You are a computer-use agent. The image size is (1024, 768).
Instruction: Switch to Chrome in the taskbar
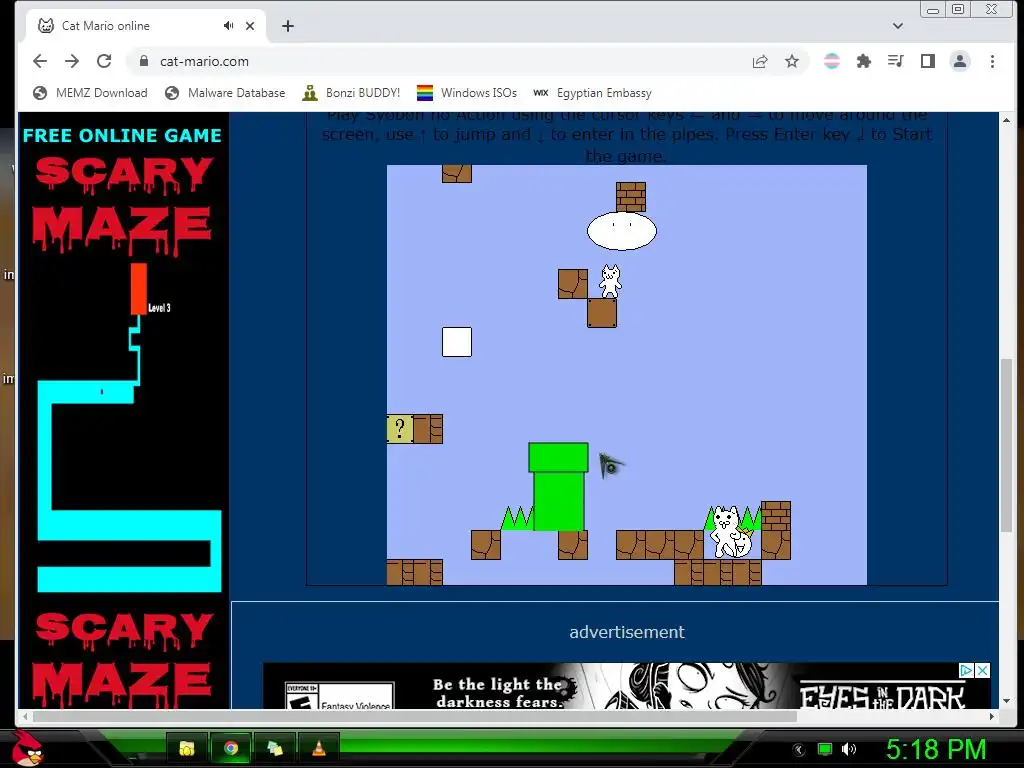(231, 748)
